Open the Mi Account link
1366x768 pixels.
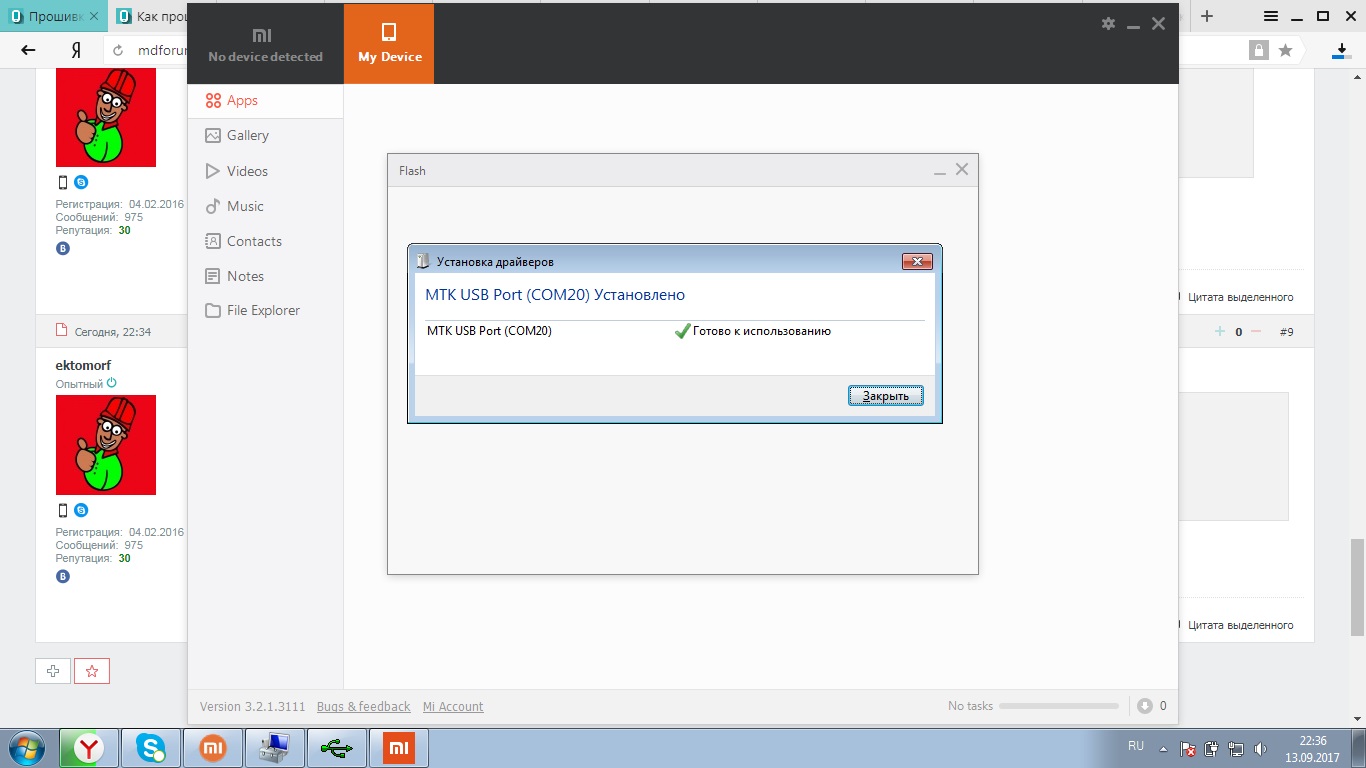(x=453, y=706)
